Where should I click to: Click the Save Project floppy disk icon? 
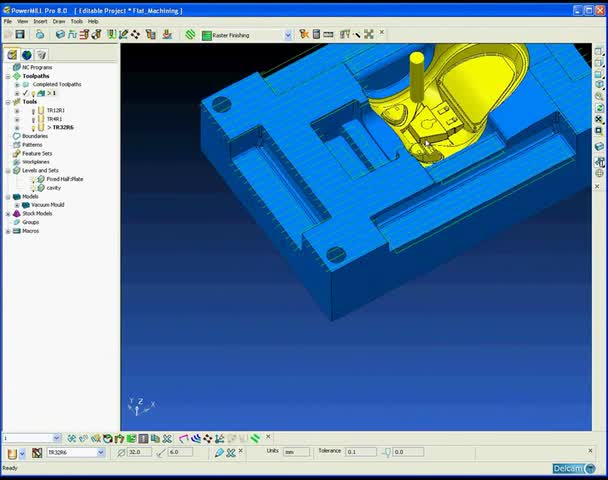point(20,35)
